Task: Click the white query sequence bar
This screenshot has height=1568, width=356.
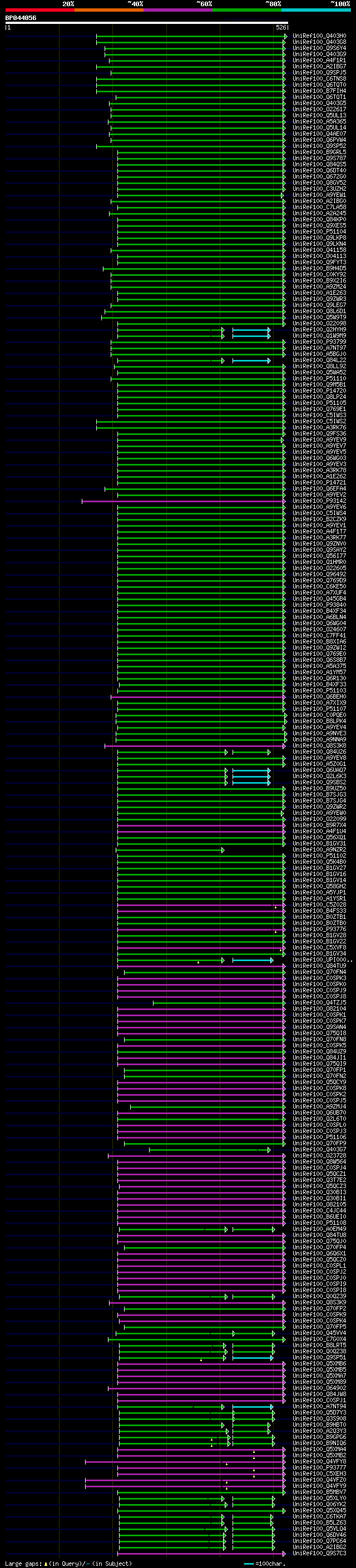Action: 147,22
